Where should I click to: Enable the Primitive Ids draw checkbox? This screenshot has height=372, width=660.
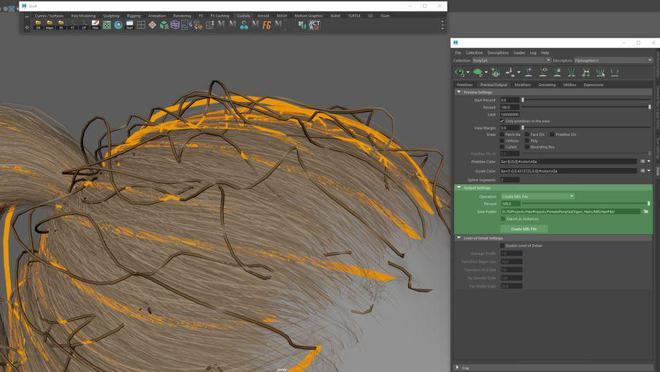tap(552, 134)
